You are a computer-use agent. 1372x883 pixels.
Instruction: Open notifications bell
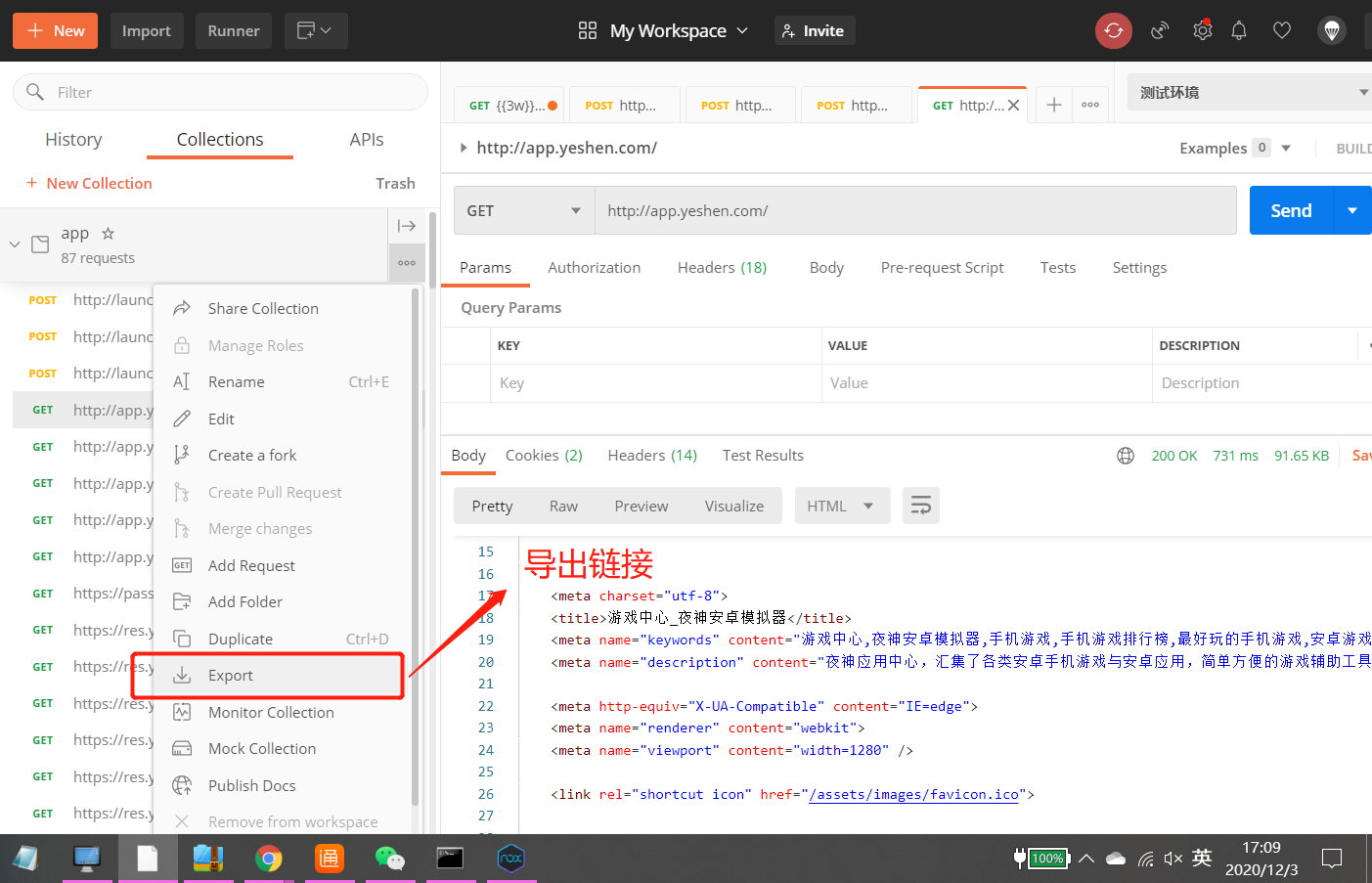pos(1239,30)
